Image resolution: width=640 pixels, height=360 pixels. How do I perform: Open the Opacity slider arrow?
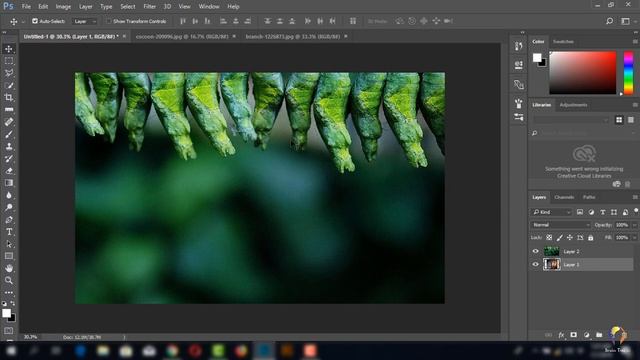[x=634, y=225]
